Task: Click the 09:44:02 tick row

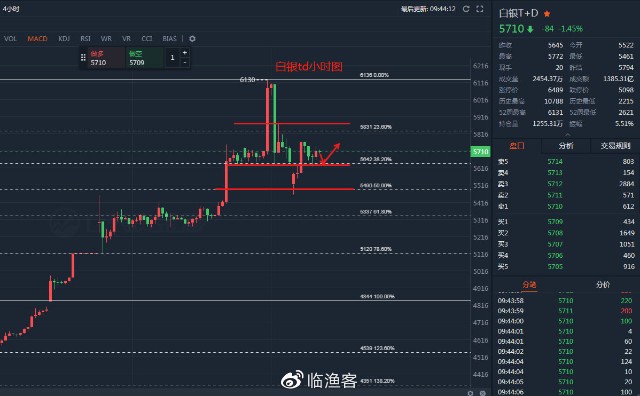Action: (565, 352)
